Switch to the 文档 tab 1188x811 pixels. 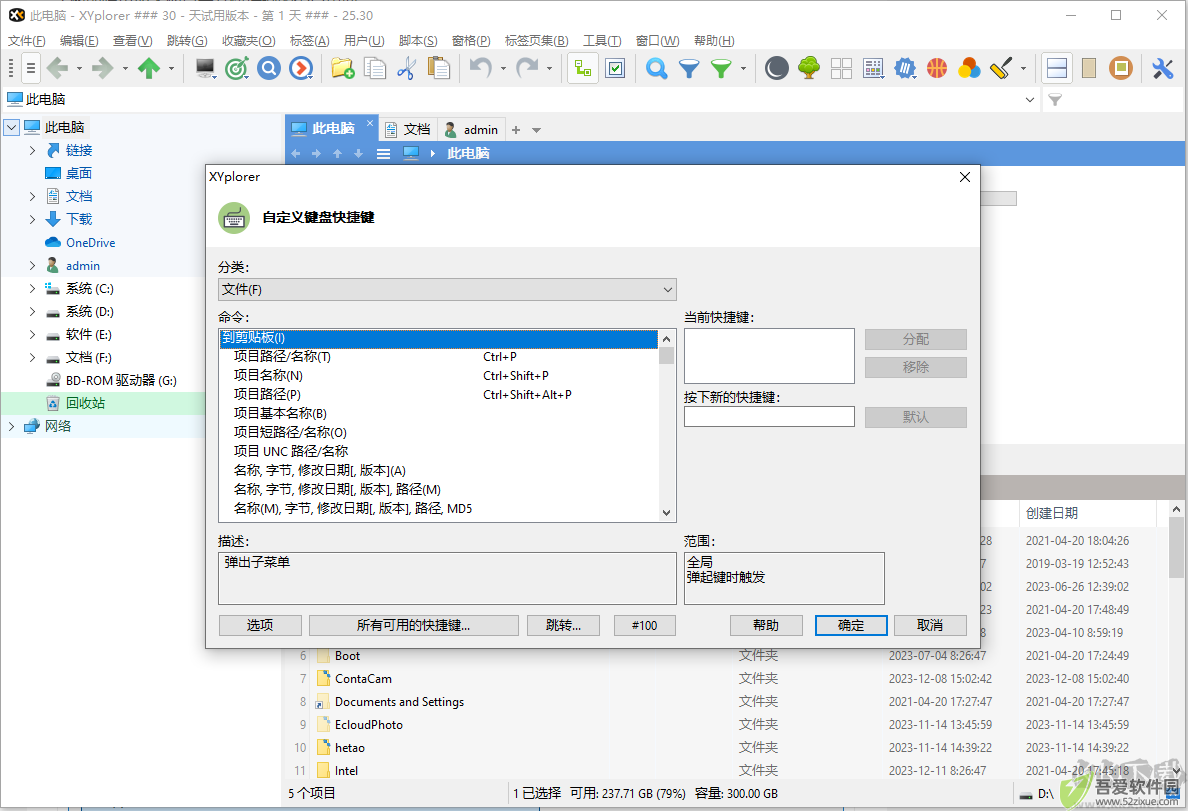click(x=408, y=130)
